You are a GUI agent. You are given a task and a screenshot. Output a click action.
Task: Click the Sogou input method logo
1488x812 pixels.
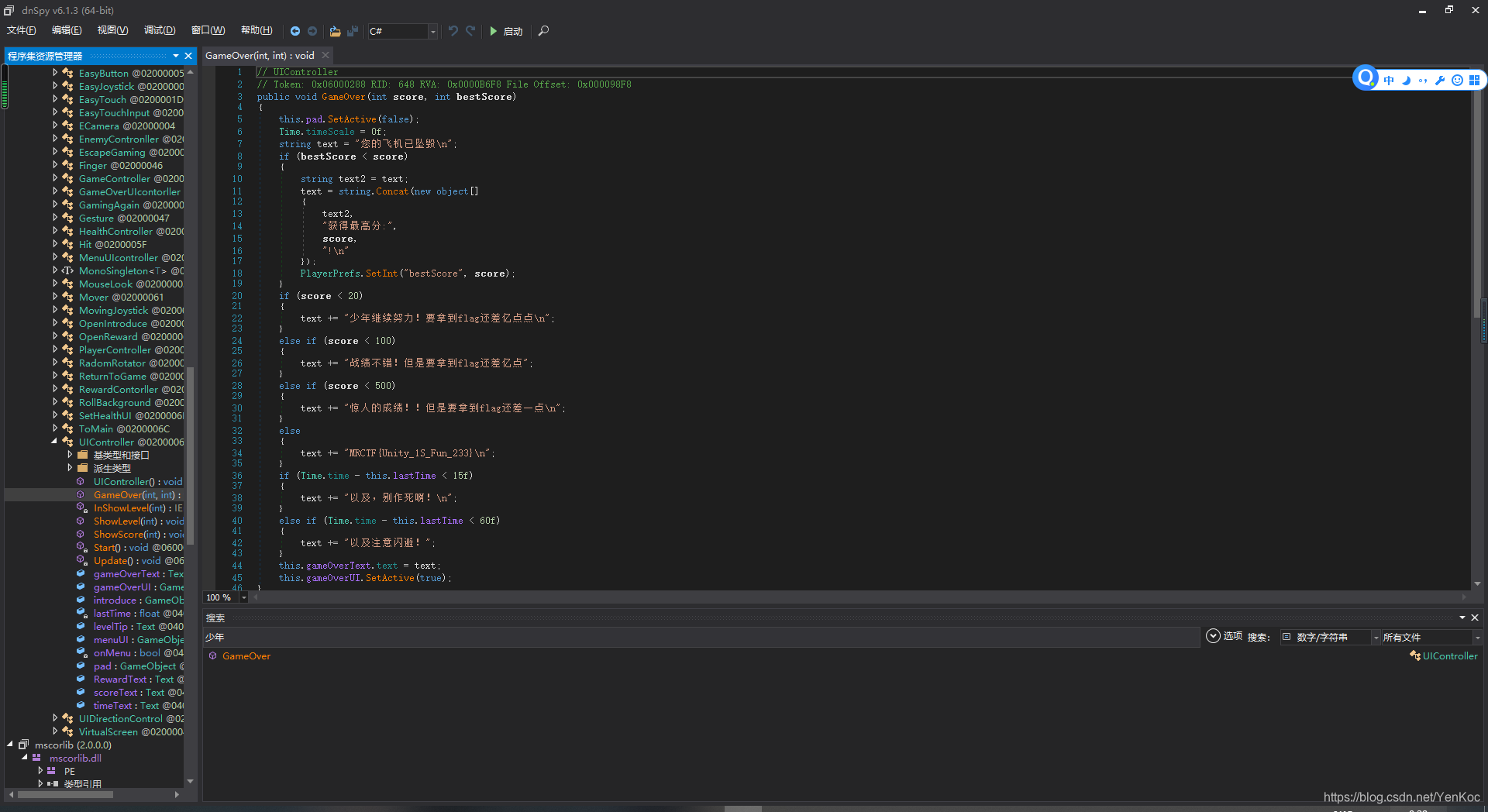[1366, 77]
